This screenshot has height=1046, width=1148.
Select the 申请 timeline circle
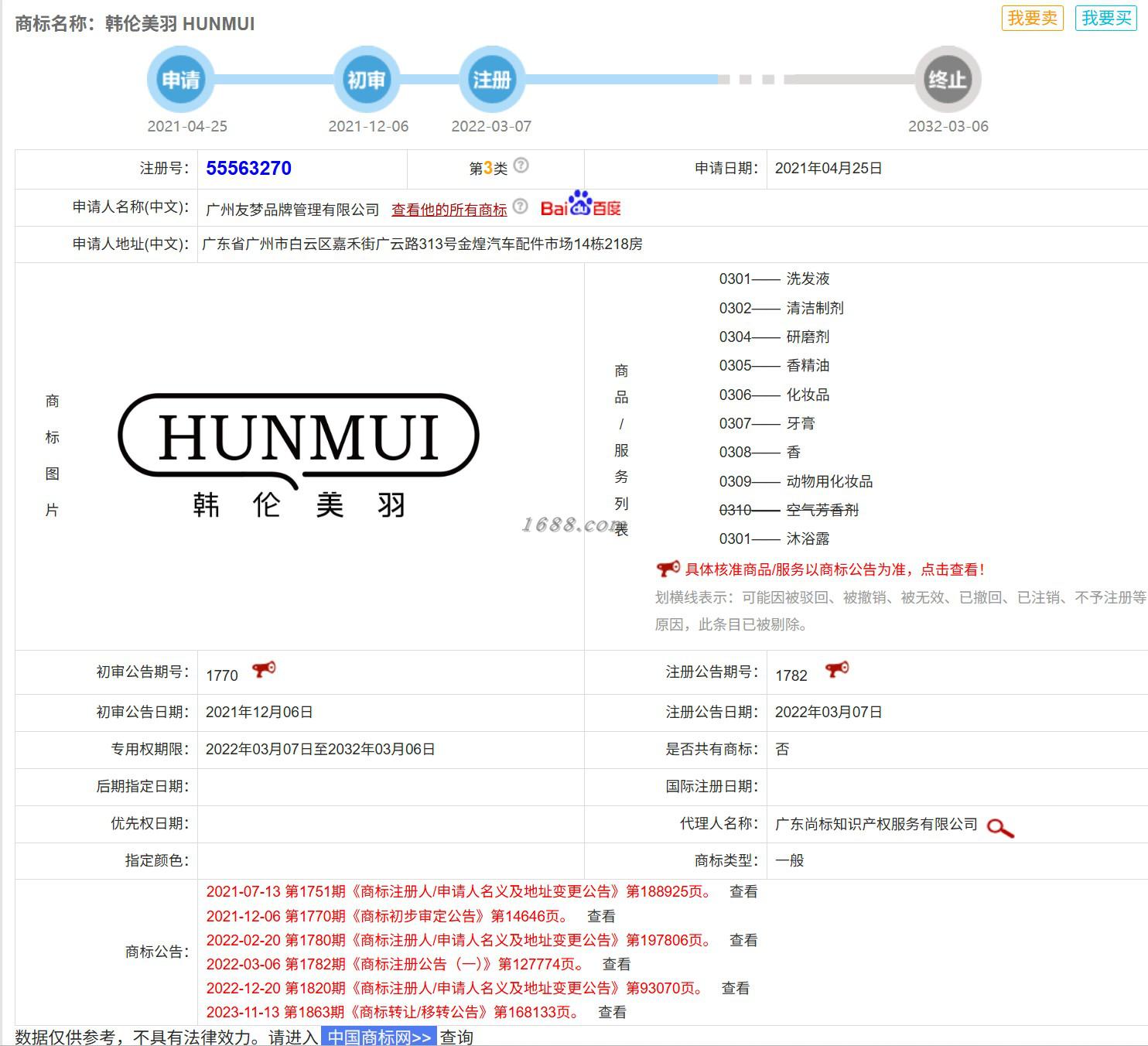click(x=180, y=79)
